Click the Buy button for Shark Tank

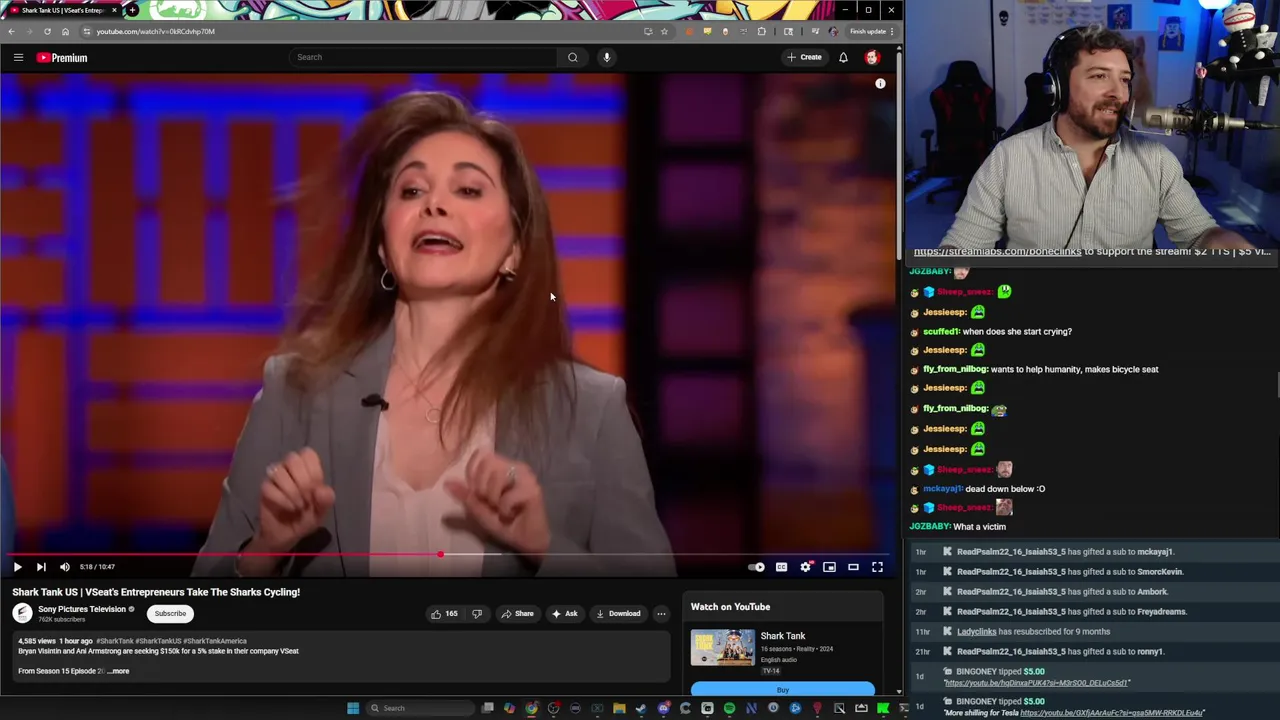[x=782, y=690]
